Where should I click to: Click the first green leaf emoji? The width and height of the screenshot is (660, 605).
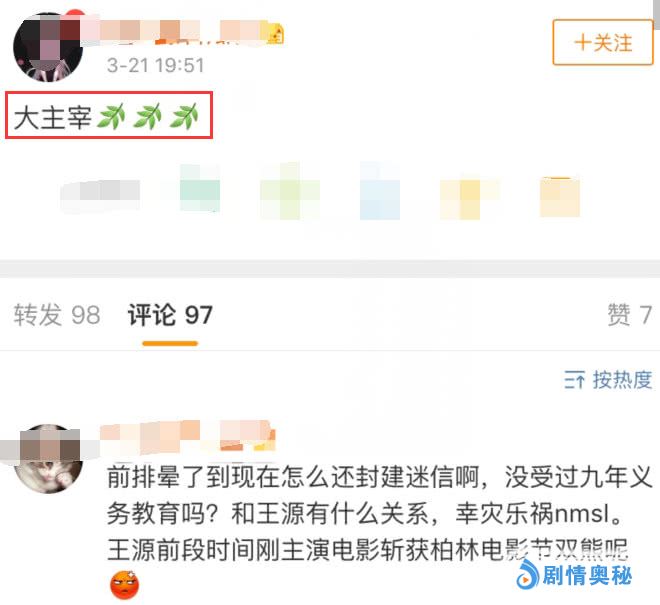[111, 117]
